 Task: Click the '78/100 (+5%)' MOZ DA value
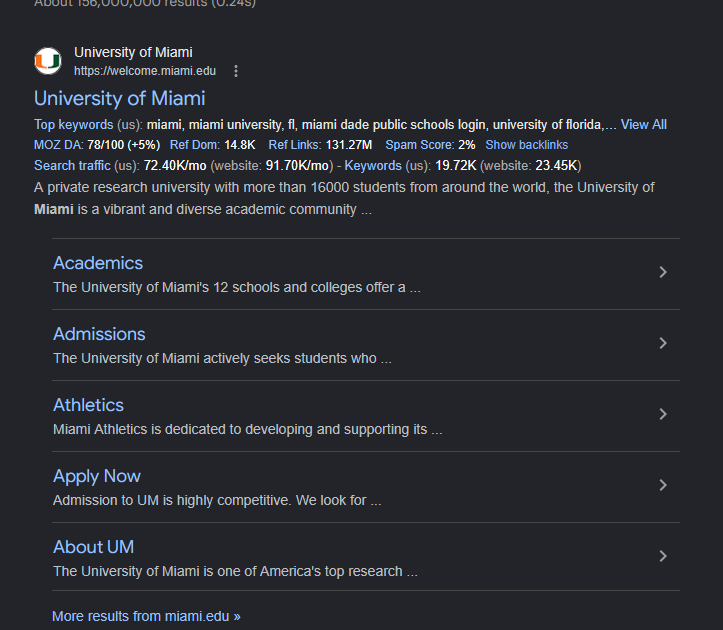pyautogui.click(x=124, y=145)
